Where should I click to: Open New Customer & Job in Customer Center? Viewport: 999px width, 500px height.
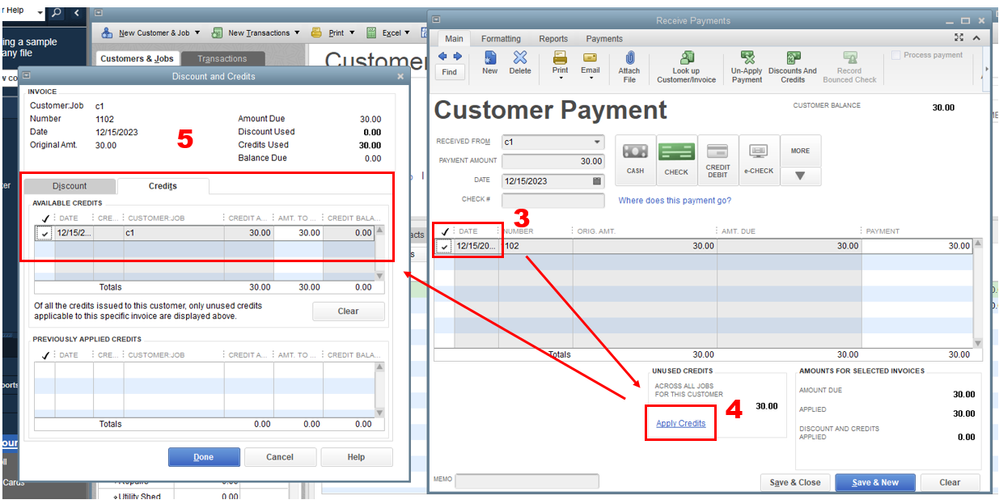152,32
